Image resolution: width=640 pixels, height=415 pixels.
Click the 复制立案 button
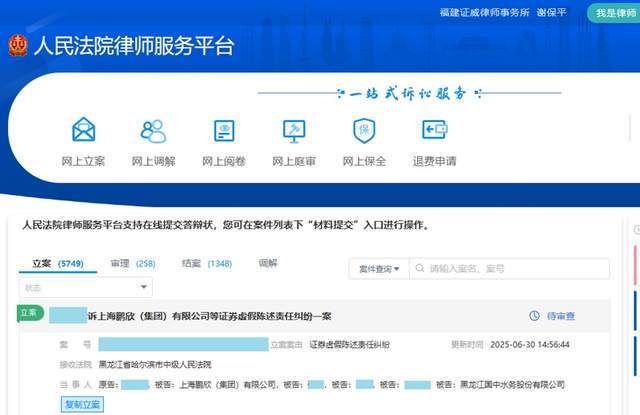[x=82, y=404]
